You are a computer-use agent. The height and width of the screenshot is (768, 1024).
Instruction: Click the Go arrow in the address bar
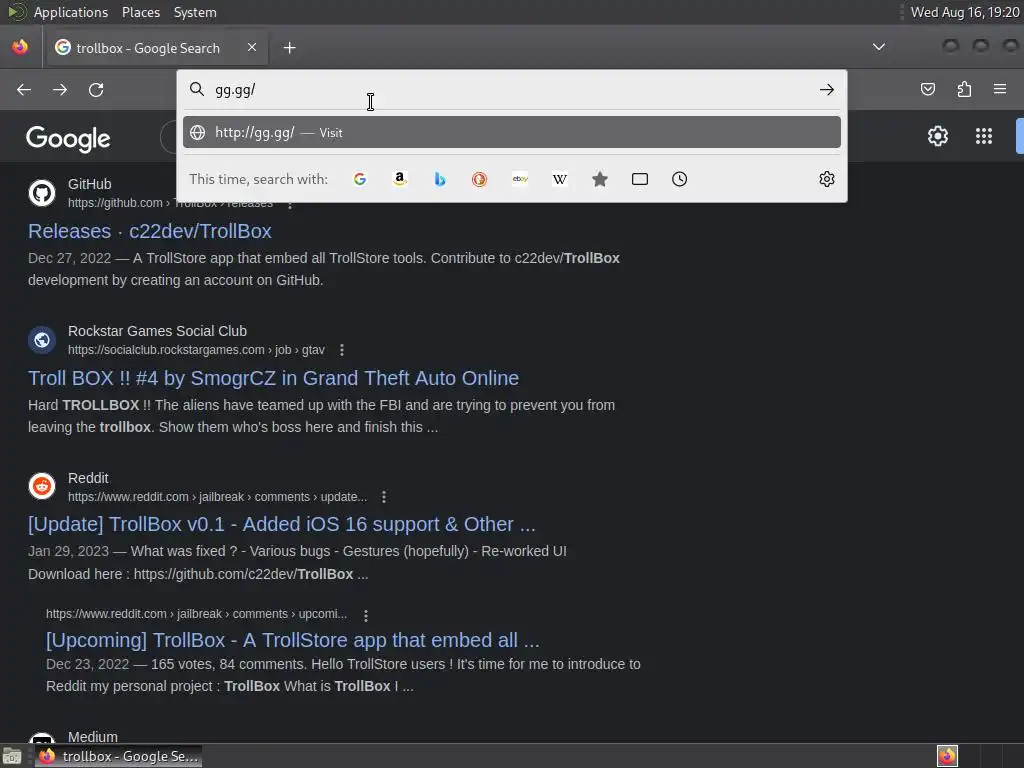pos(827,89)
